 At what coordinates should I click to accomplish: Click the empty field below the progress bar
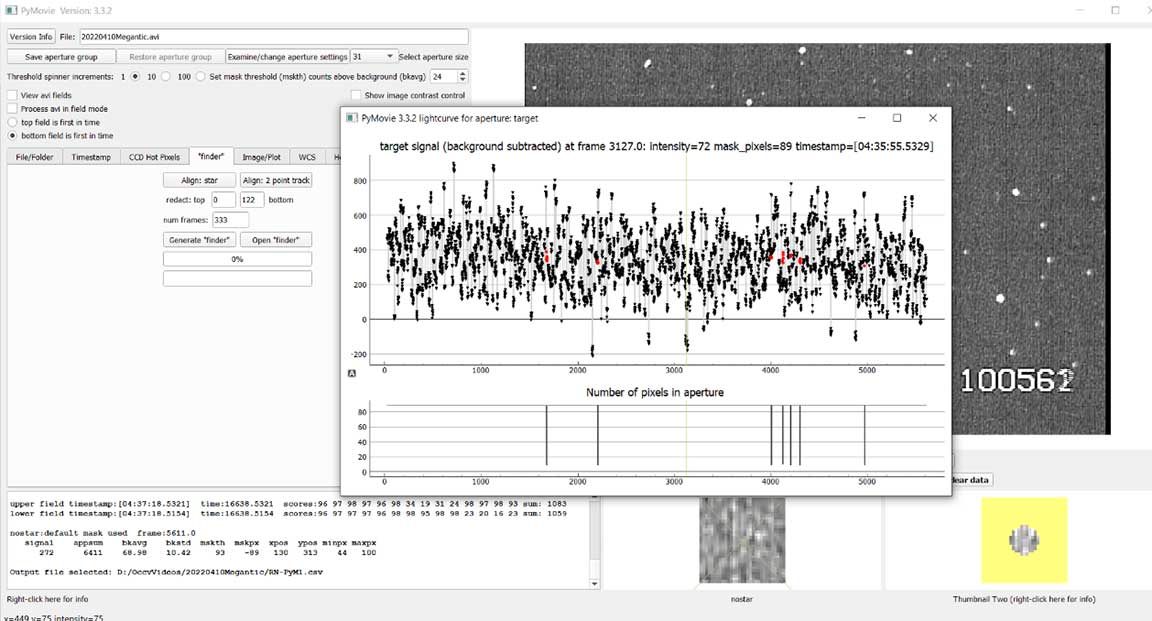point(237,279)
